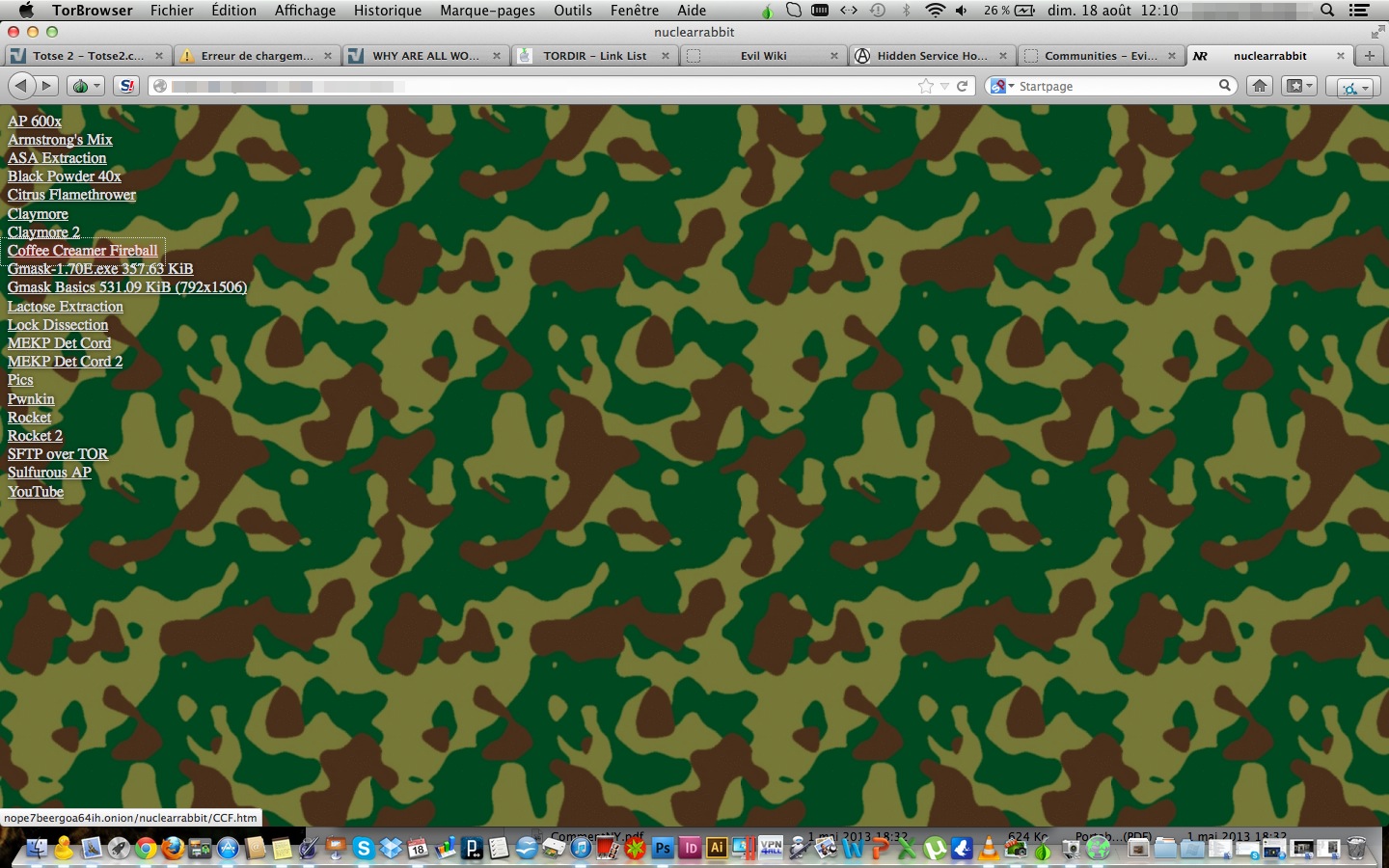
Task: Reload the page with the refresh arrow
Action: (x=962, y=86)
